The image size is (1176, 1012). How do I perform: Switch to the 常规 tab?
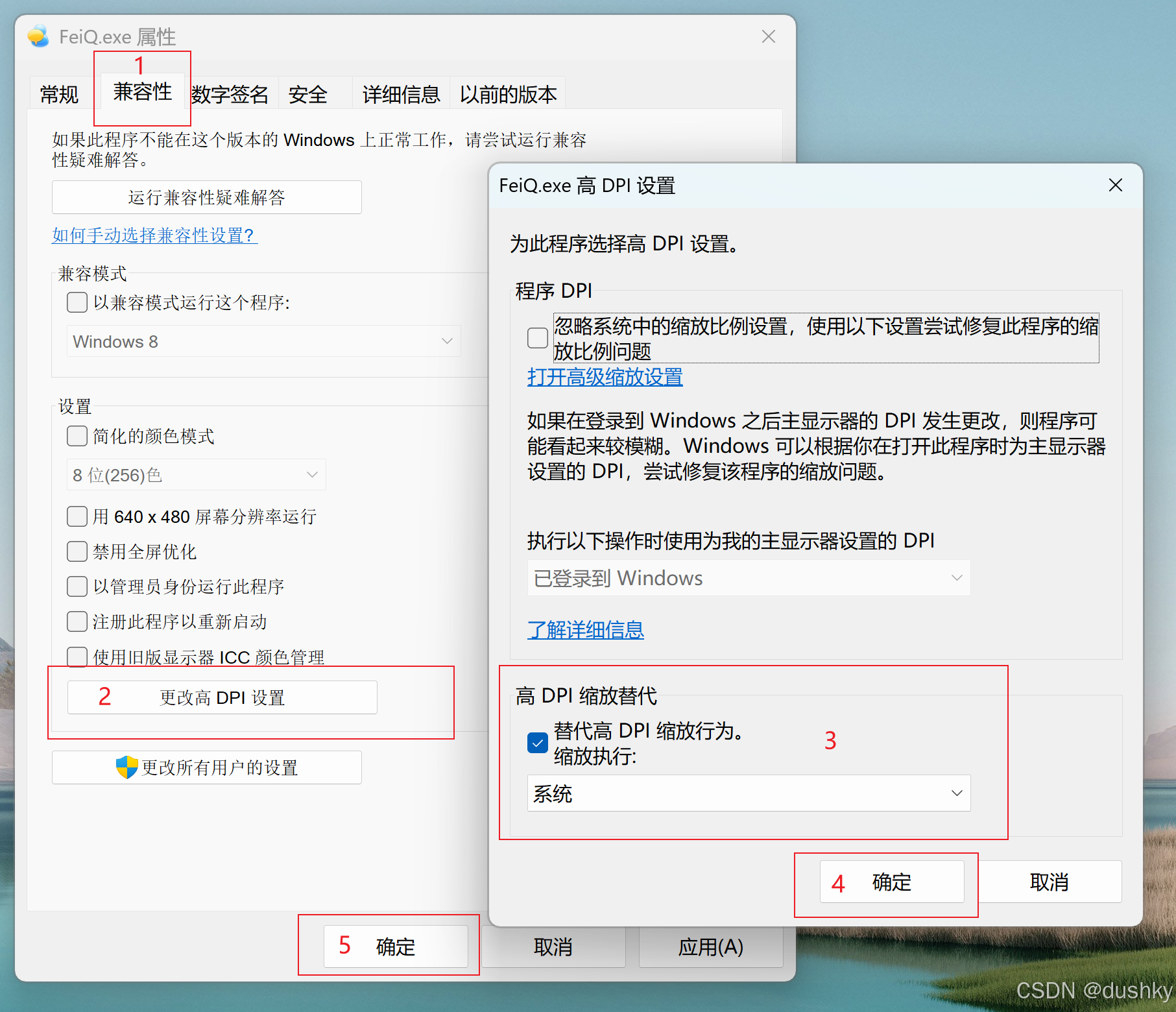59,95
